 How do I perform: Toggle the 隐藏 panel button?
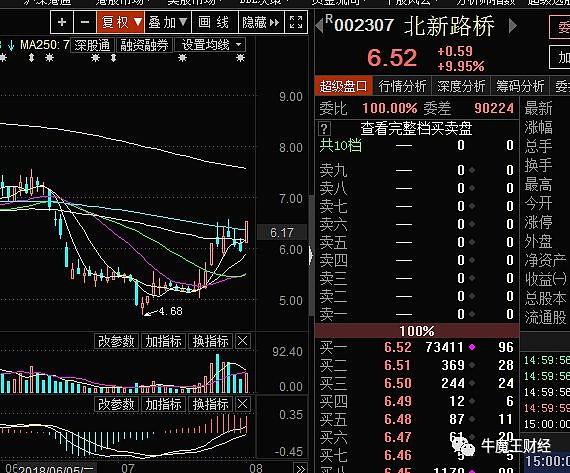click(x=261, y=23)
